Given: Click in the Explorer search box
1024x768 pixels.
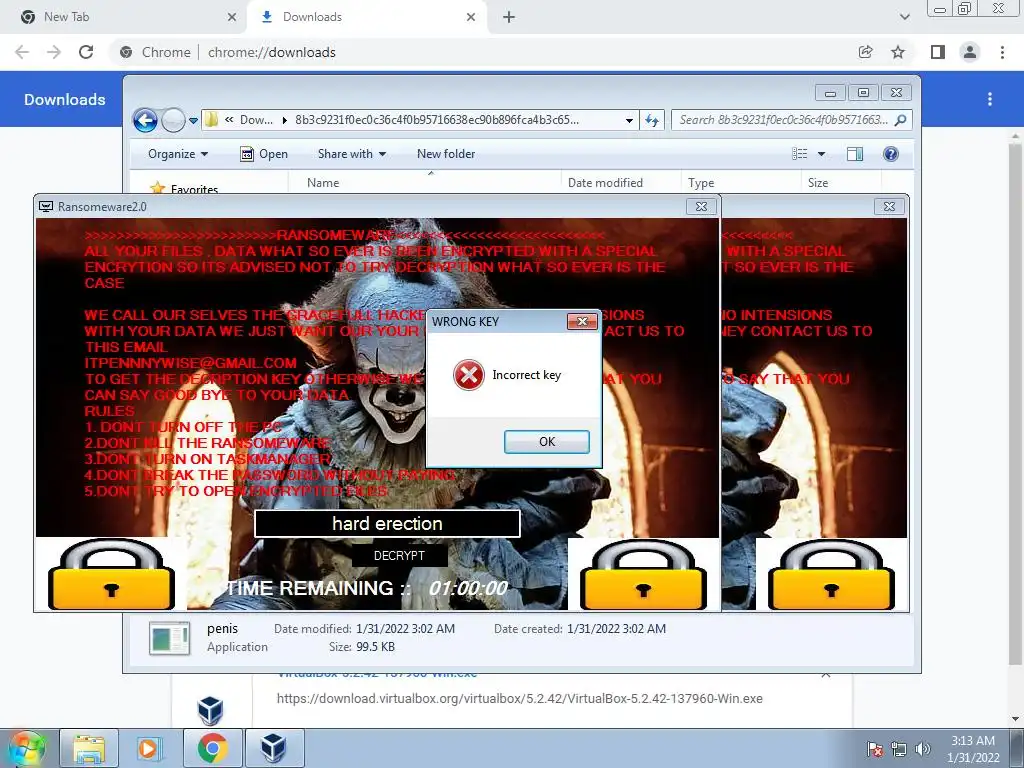Looking at the screenshot, I should coord(784,120).
